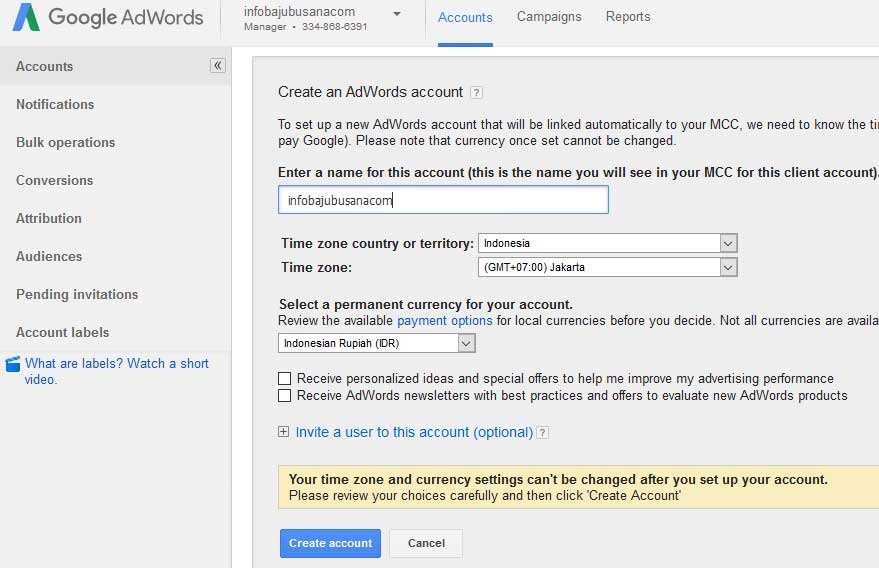
Task: Check the AdWords newsletters checkbox
Action: coord(285,396)
